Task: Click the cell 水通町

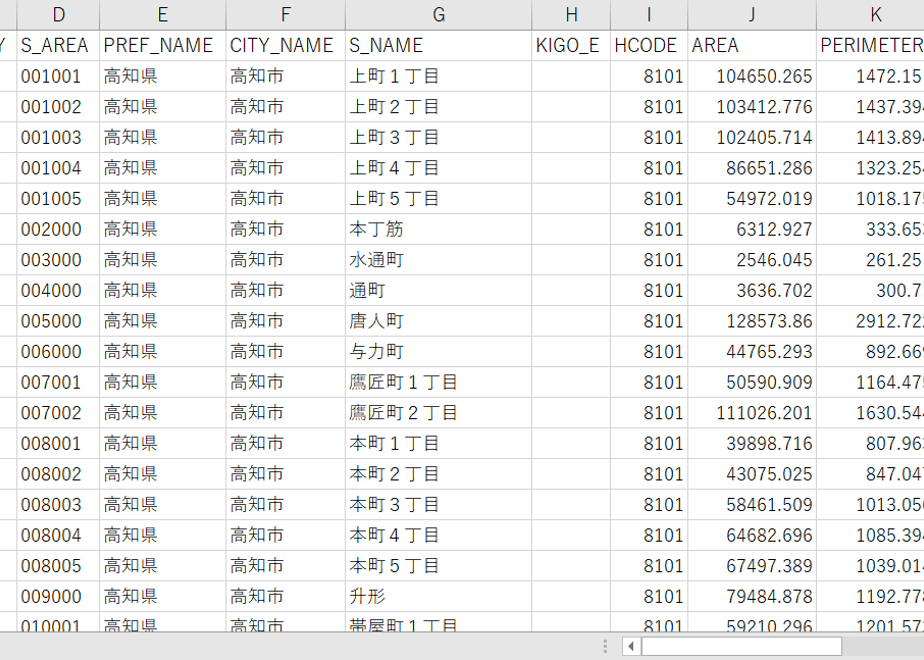Action: (438, 260)
